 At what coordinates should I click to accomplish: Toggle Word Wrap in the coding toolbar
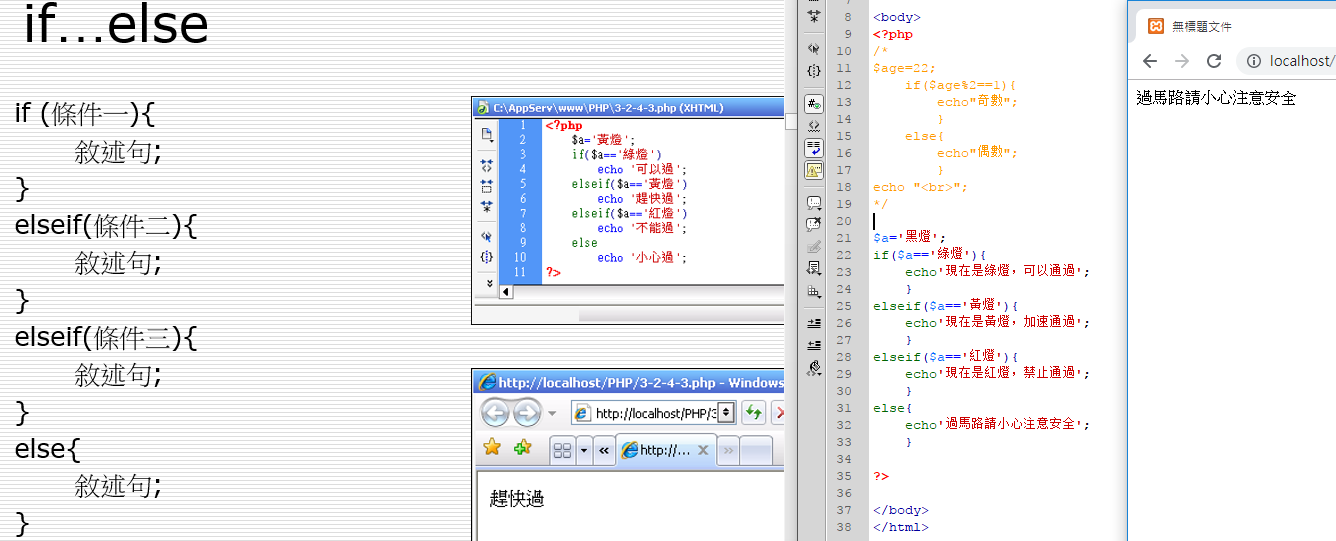[x=814, y=148]
